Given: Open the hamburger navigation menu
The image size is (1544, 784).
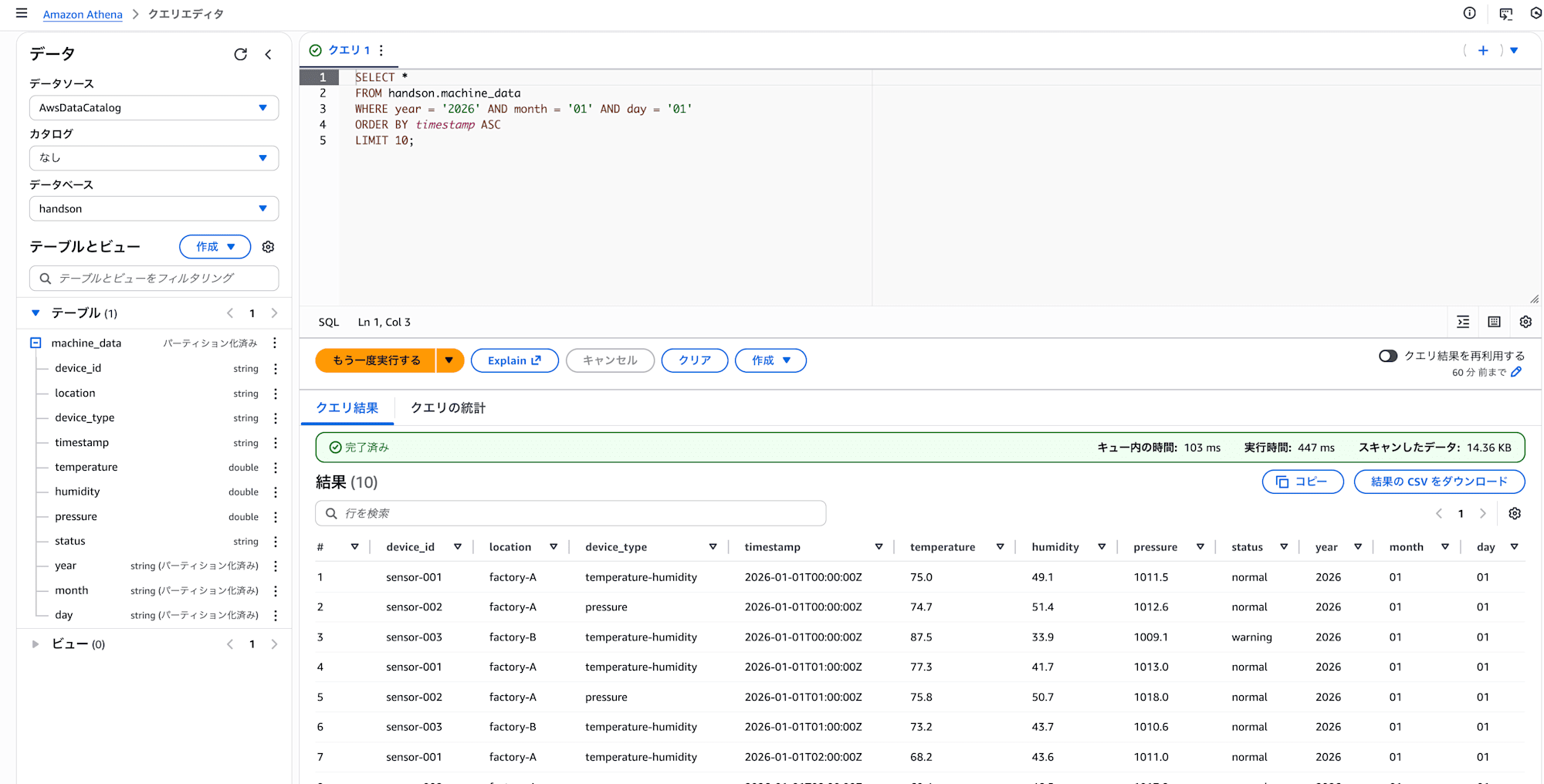Looking at the screenshot, I should (22, 13).
